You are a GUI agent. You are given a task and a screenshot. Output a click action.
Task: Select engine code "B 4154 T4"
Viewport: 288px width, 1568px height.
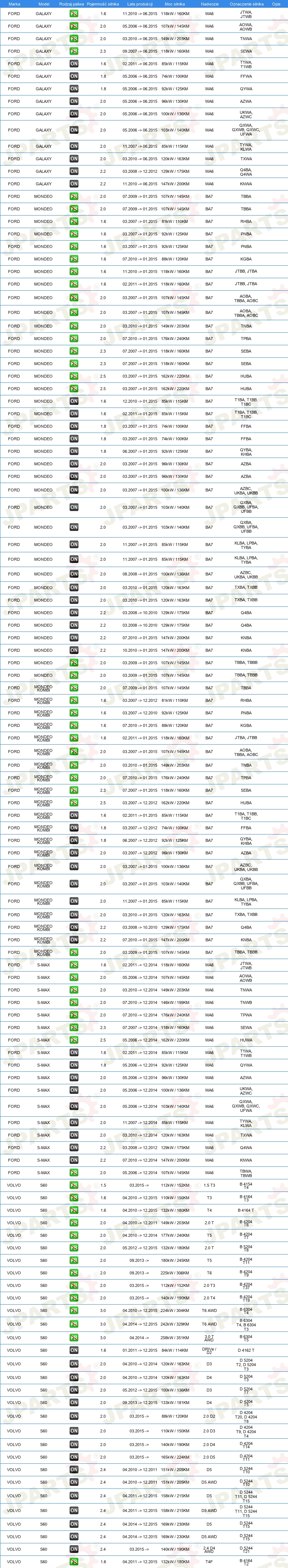(246, 1185)
